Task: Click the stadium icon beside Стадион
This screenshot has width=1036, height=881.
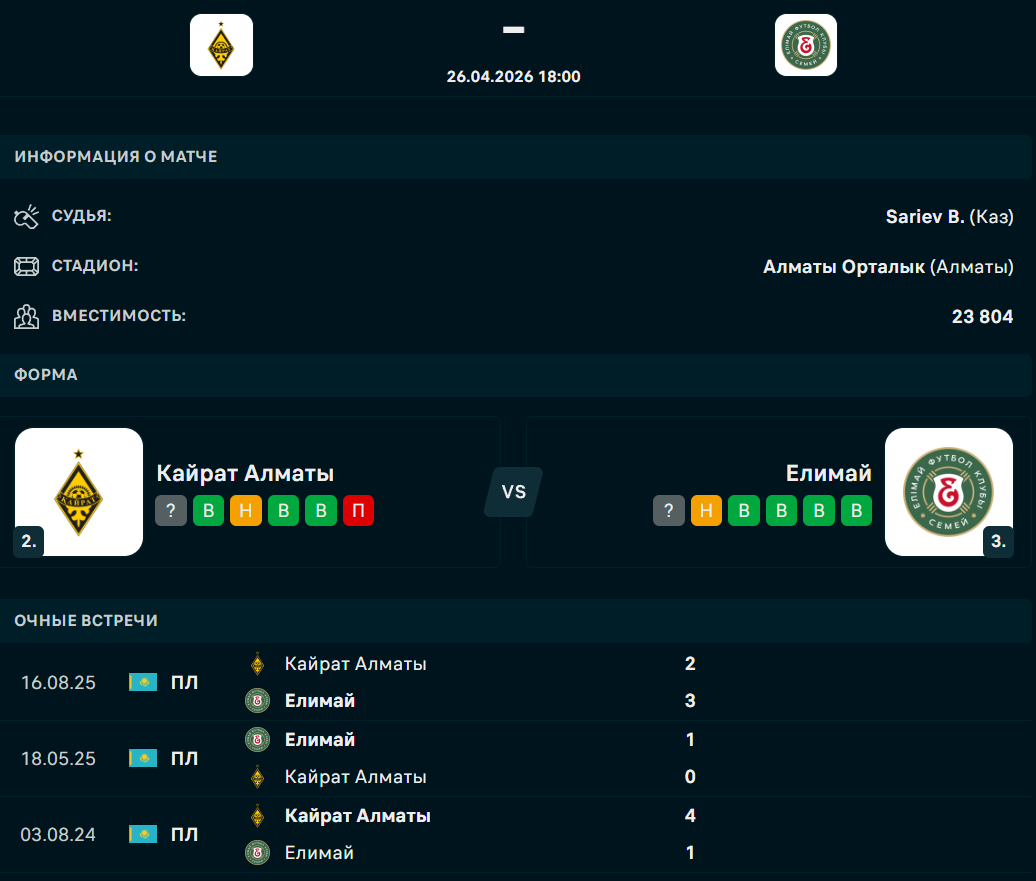Action: click(x=26, y=266)
